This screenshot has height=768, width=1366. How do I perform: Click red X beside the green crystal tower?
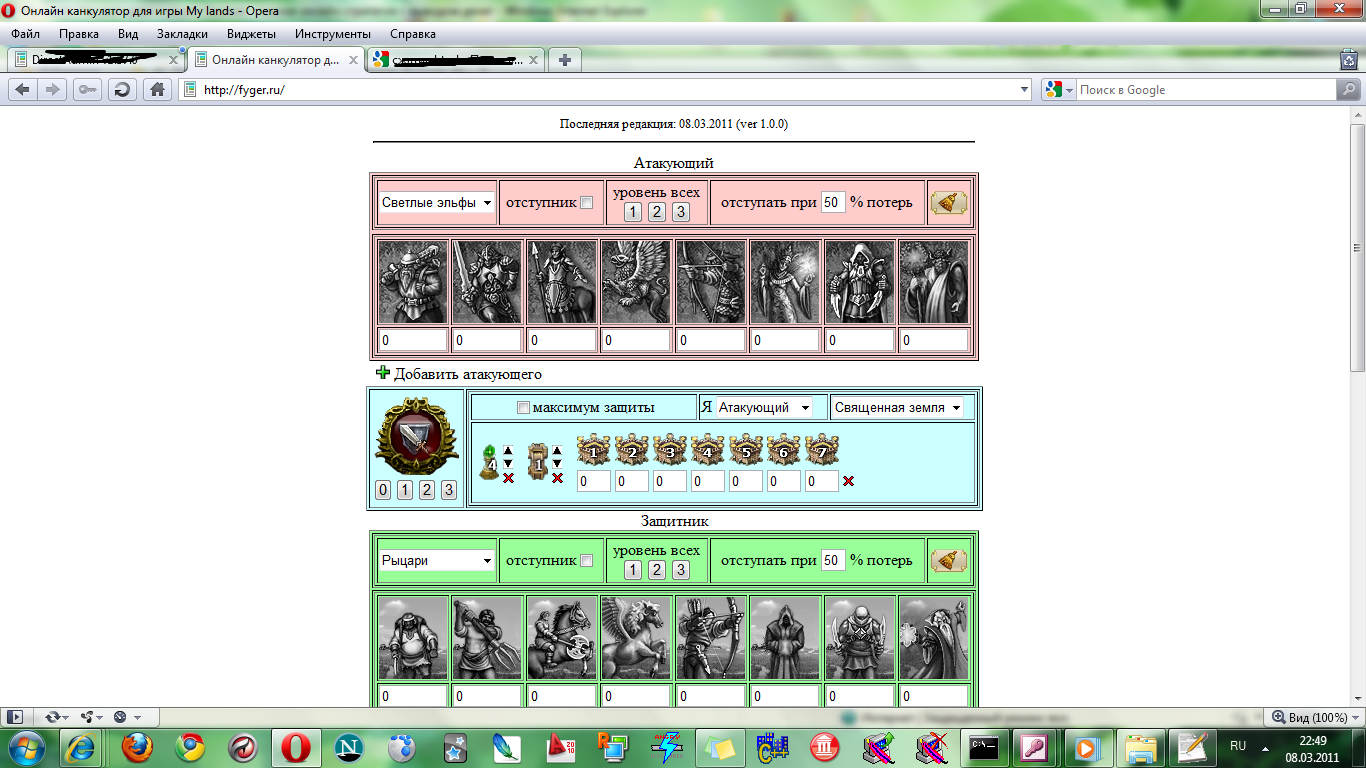pos(508,478)
